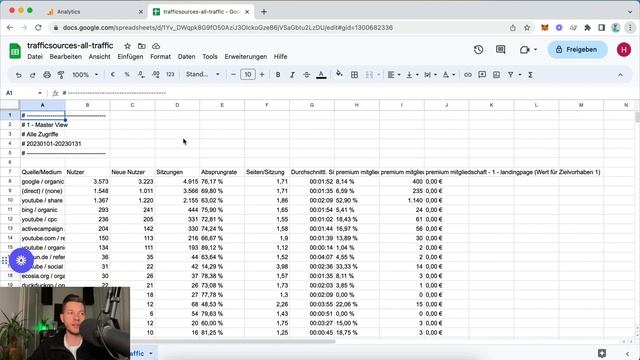The image size is (640, 360).
Task: Open the text color picker
Action: point(321,75)
